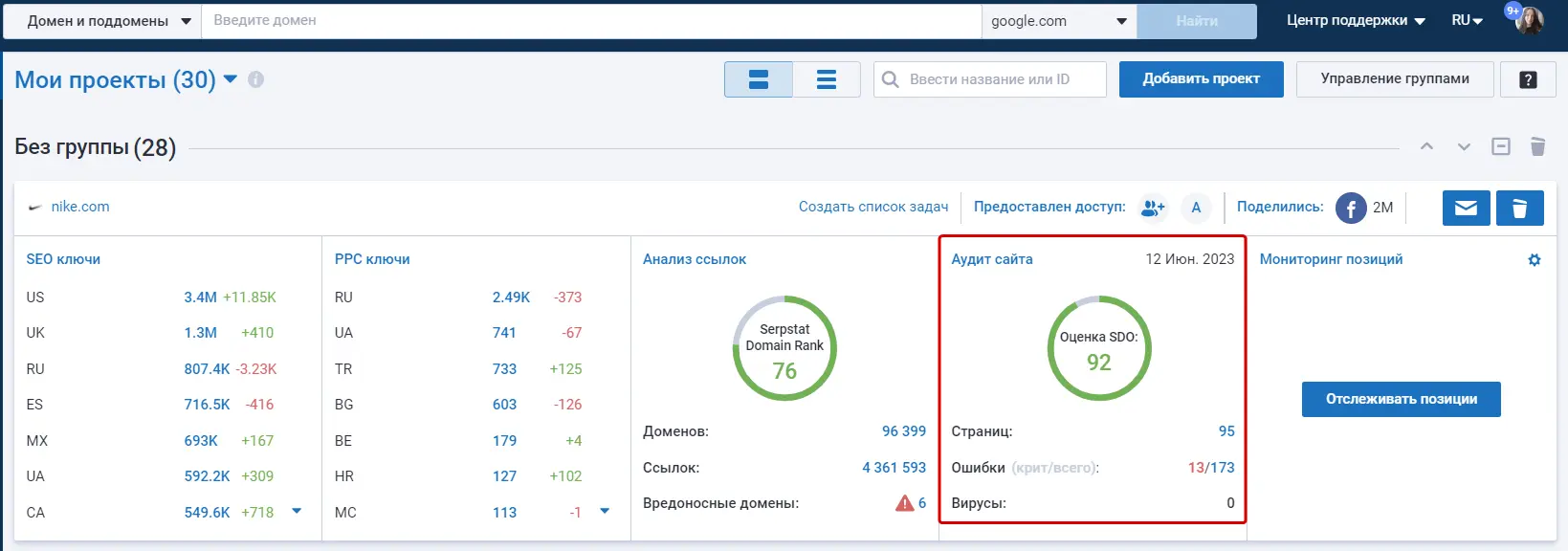Open PPC ключи section

point(372,259)
